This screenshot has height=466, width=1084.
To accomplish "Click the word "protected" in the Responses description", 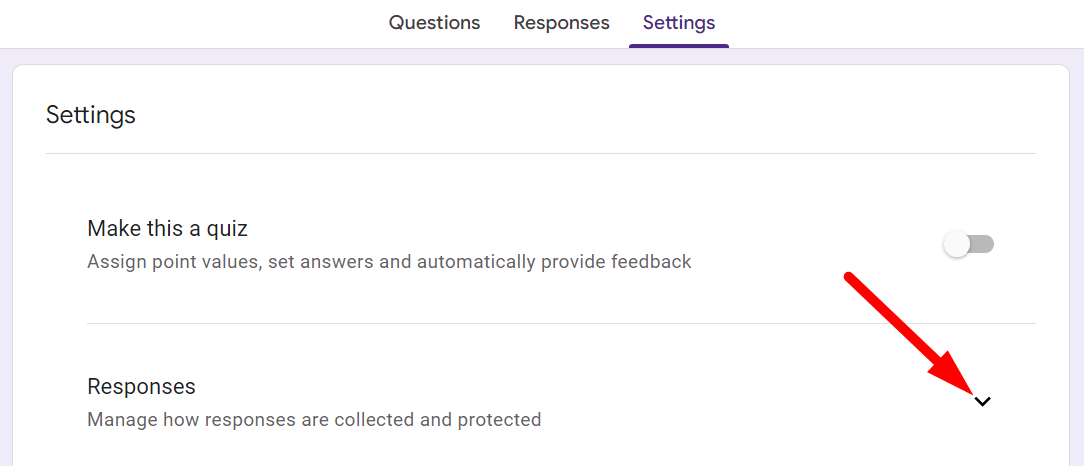I will click(499, 420).
